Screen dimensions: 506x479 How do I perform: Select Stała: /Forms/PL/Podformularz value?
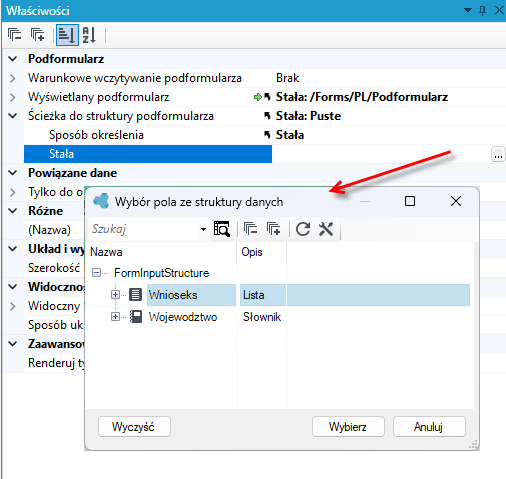click(x=362, y=97)
